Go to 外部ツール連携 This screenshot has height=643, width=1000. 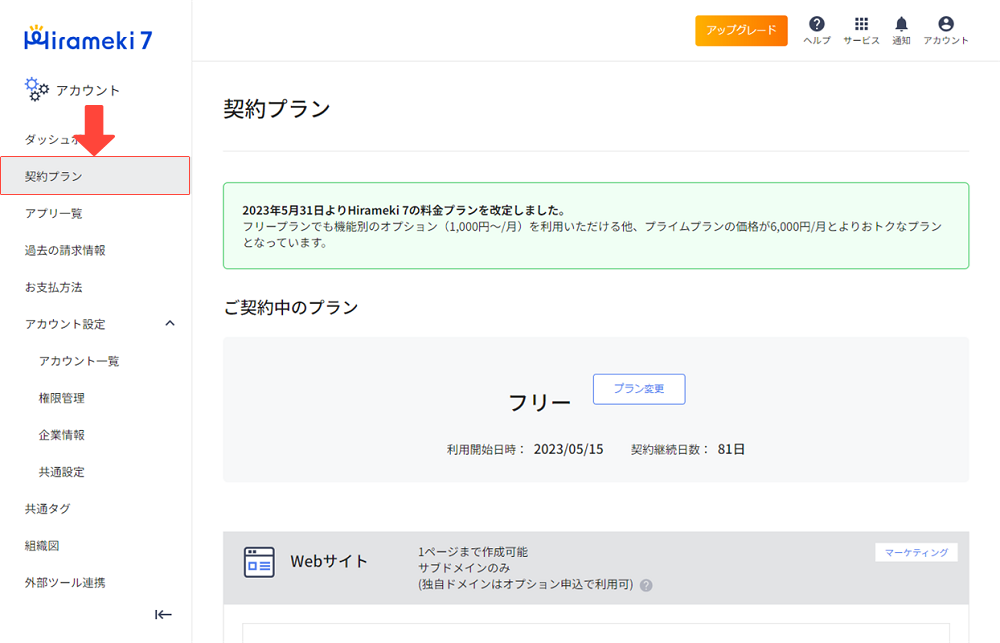pos(65,582)
